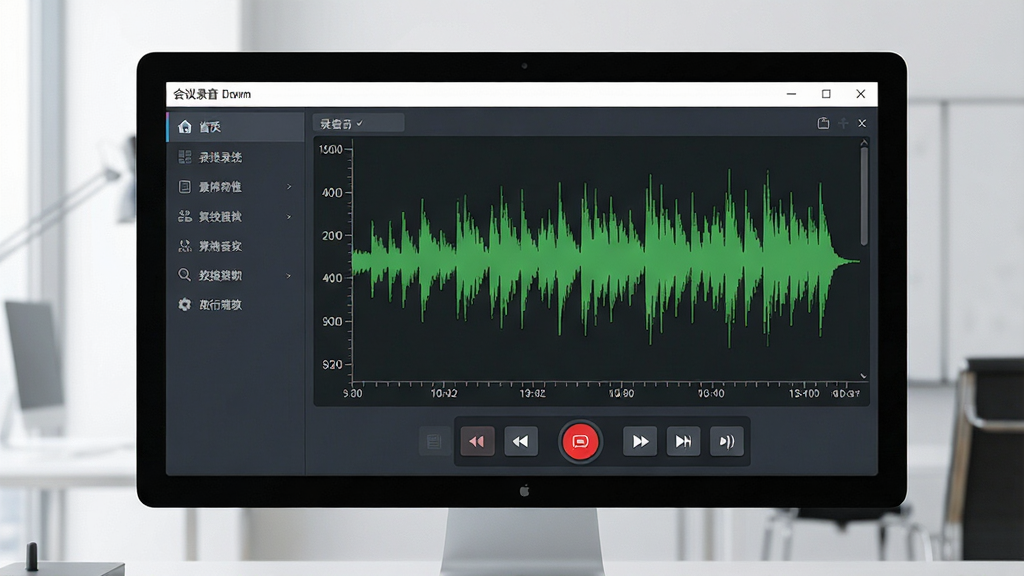The width and height of the screenshot is (1024, 576).
Task: Click the gray rewind button
Action: 521,441
